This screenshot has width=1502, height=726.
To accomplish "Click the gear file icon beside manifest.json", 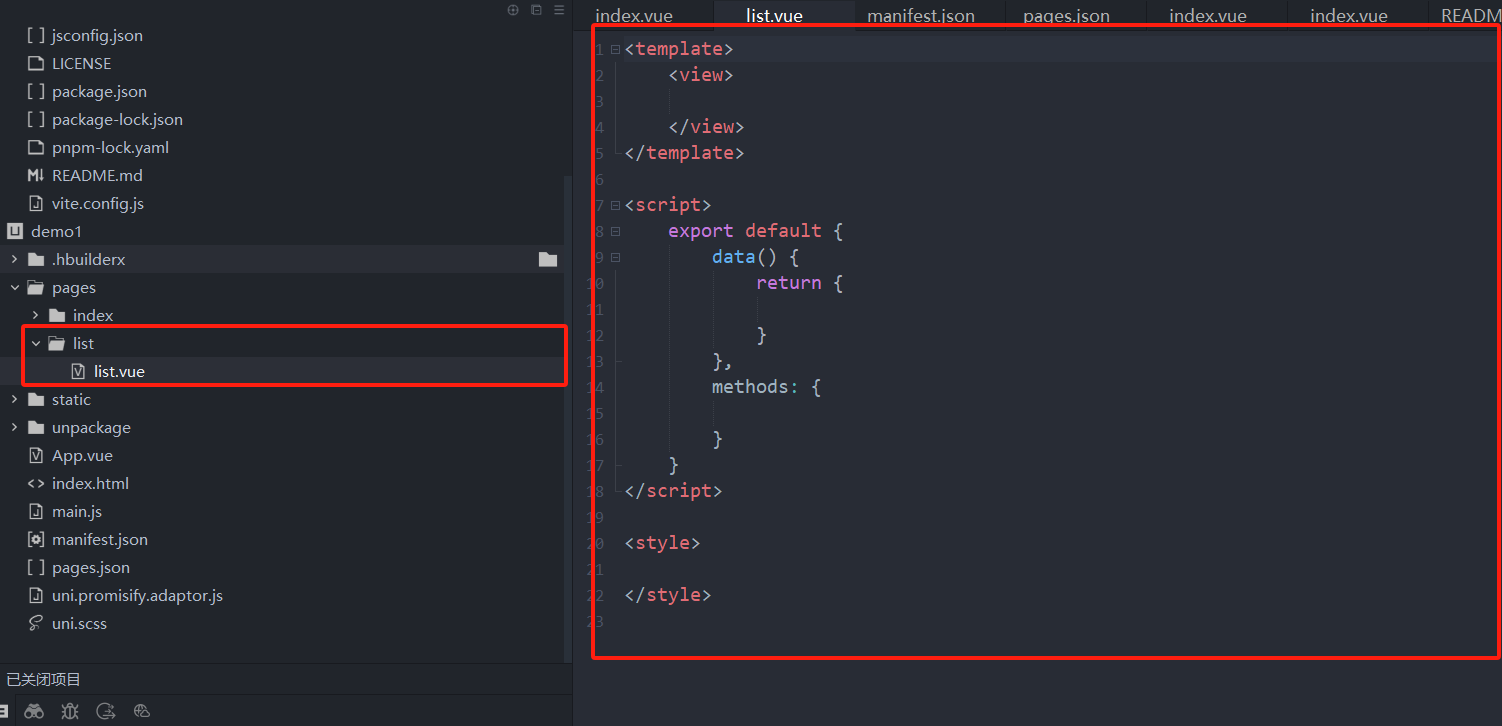I will click(36, 539).
